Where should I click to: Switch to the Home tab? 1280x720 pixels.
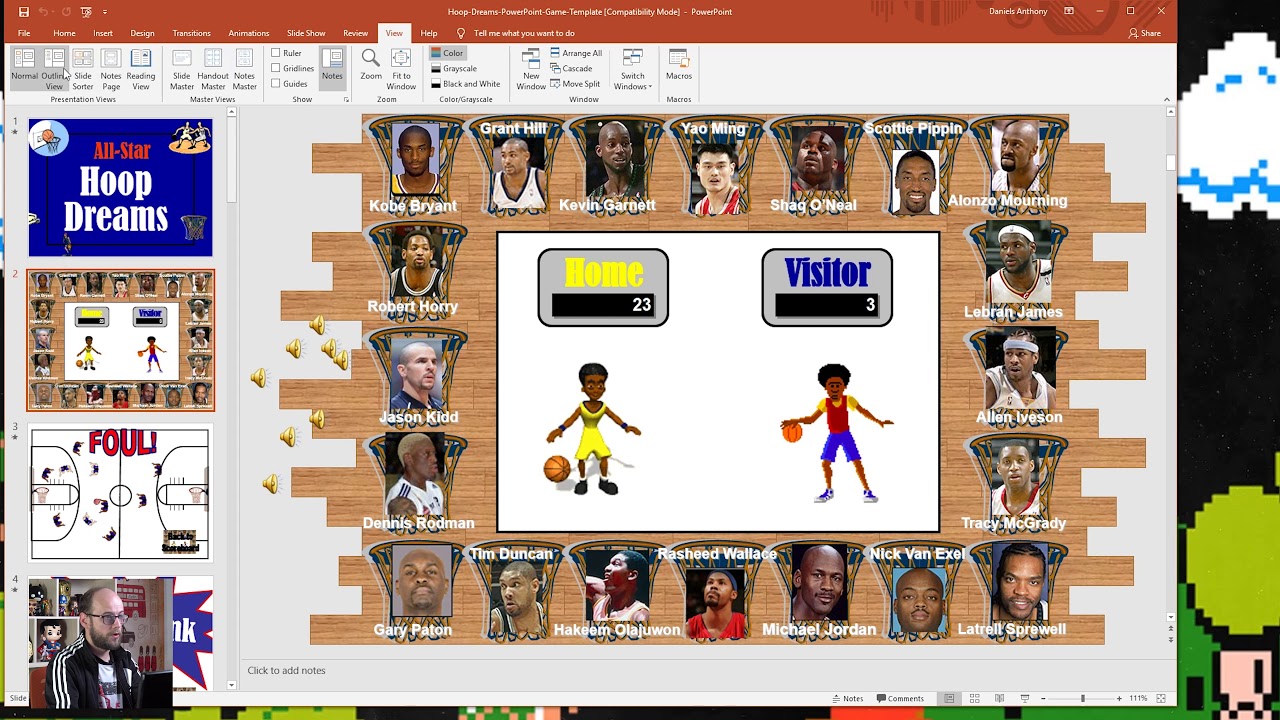[x=64, y=33]
